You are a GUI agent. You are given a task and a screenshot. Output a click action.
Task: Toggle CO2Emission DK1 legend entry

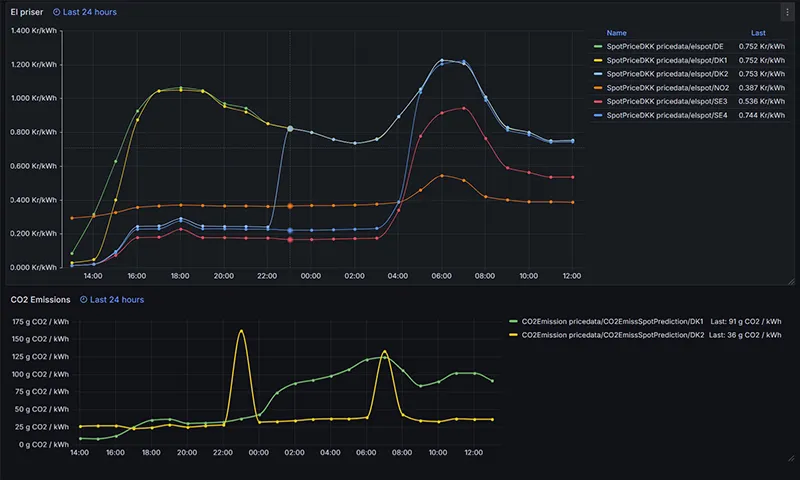point(612,321)
